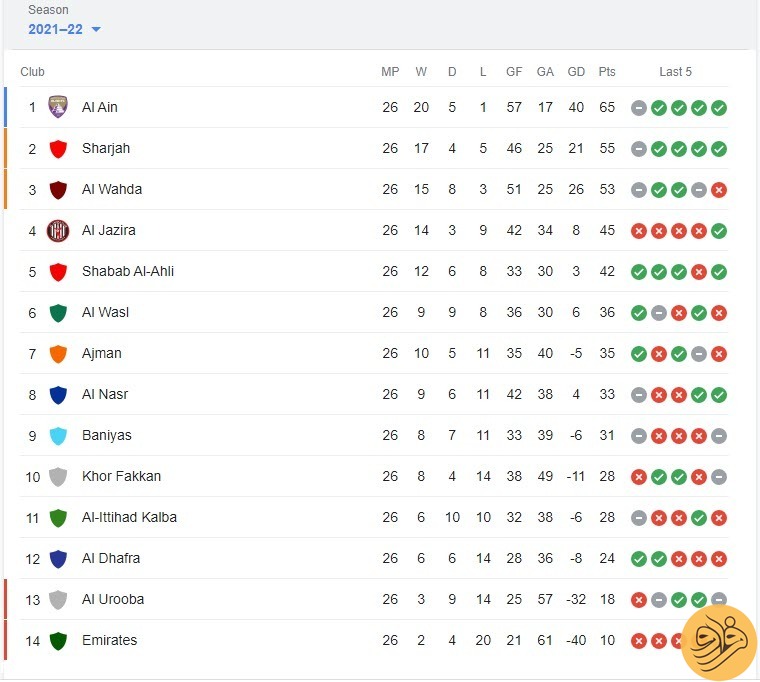Viewport: 760px width, 682px height.
Task: Click the Al Jazira club crest
Action: (x=58, y=230)
